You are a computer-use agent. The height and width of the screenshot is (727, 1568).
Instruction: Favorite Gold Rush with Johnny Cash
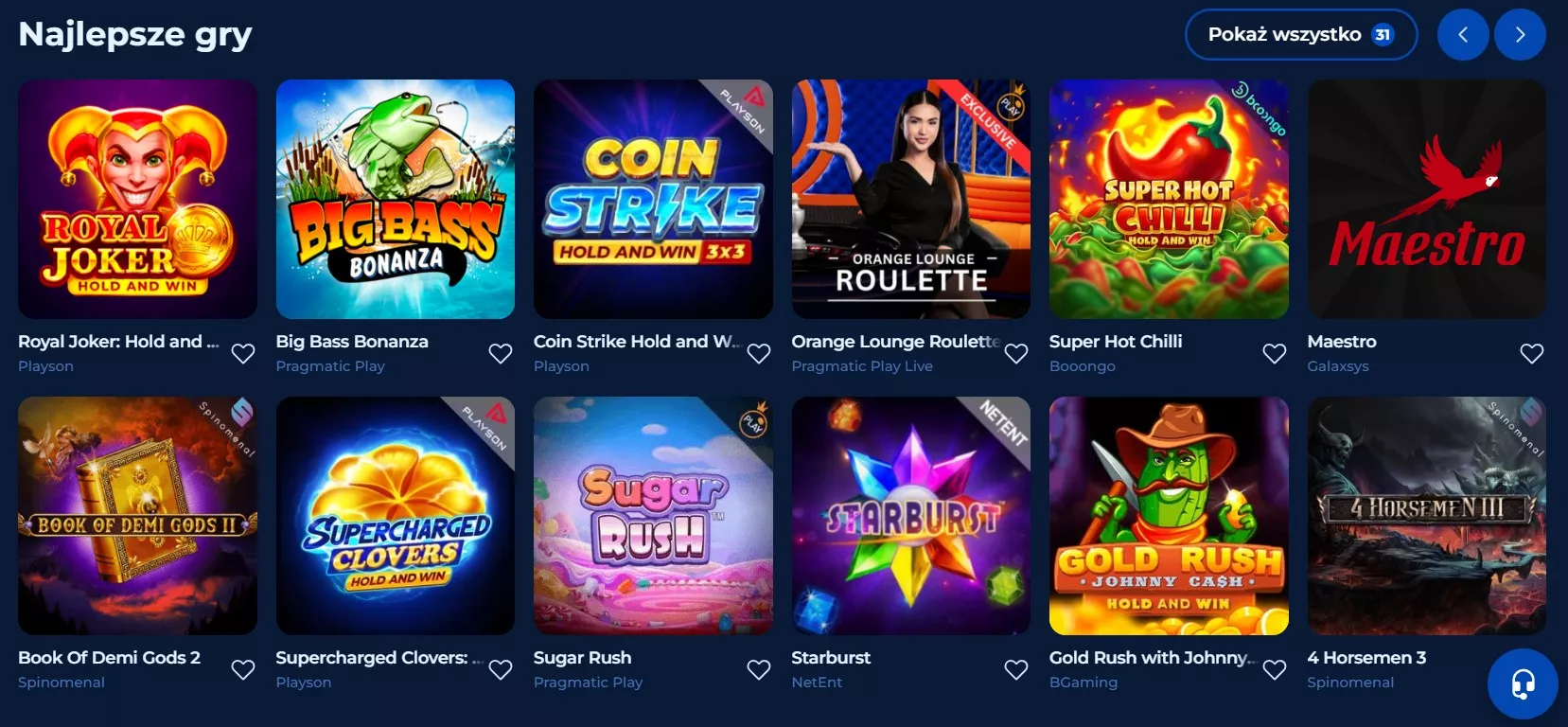pyautogui.click(x=1275, y=669)
